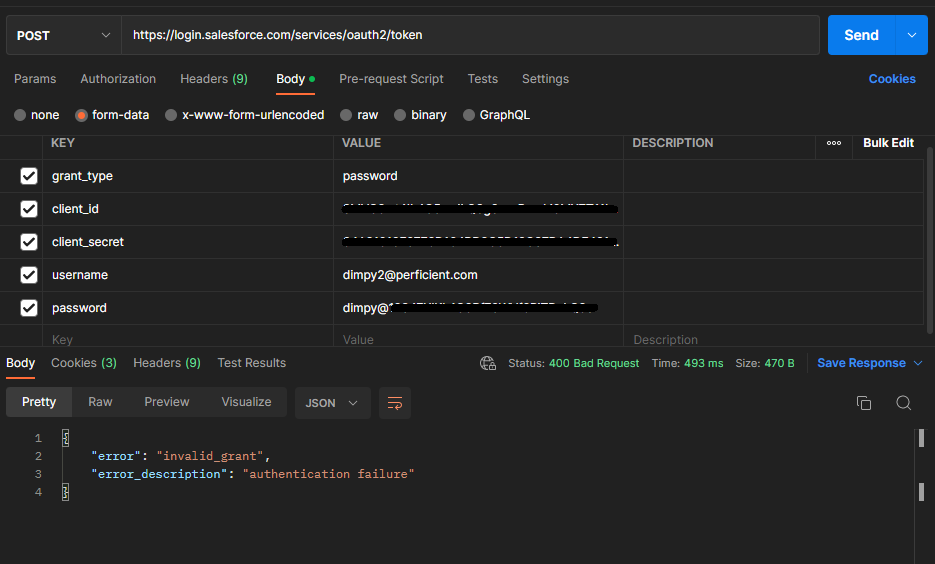The image size is (935, 564).
Task: Select the raw body type radio
Action: tap(346, 115)
